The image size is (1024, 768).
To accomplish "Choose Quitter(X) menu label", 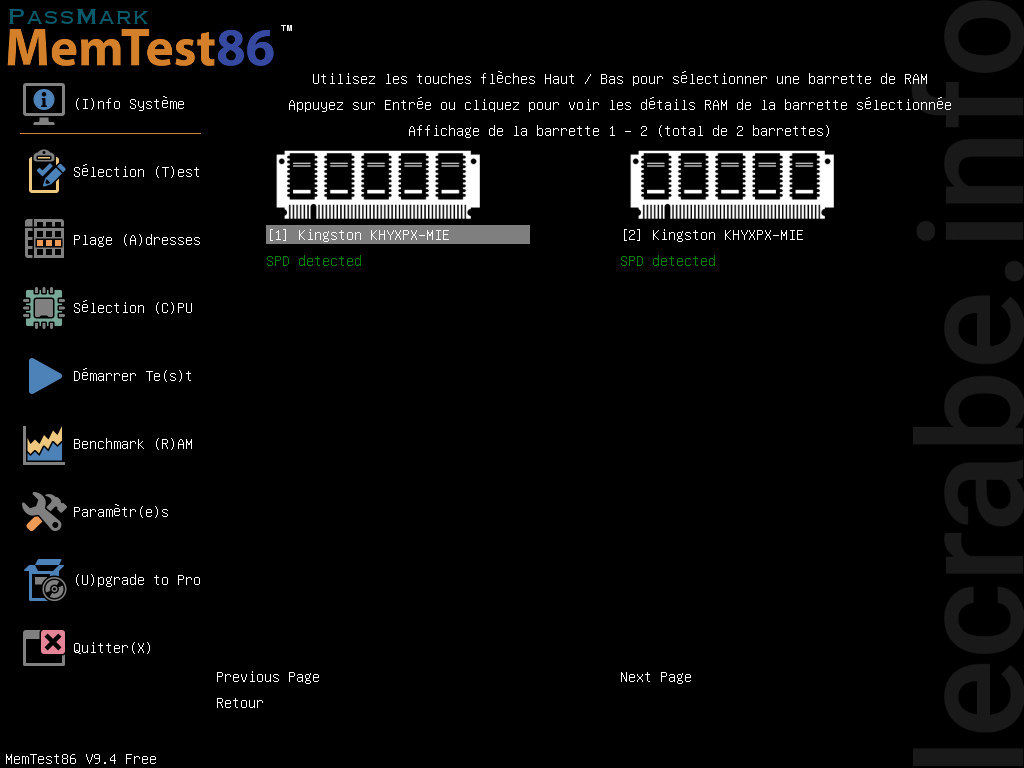I will pos(112,648).
